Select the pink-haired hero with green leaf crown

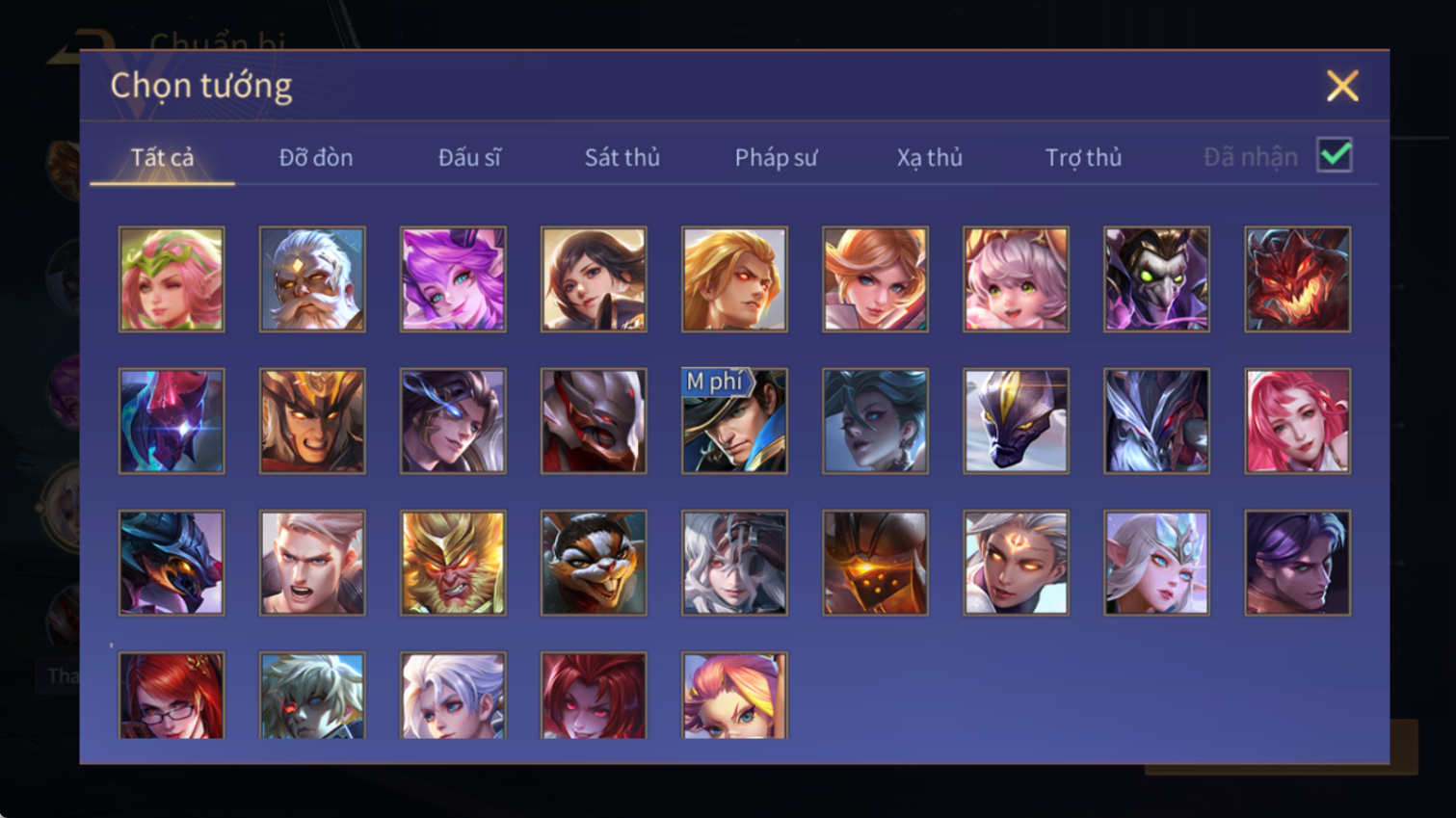[x=172, y=279]
